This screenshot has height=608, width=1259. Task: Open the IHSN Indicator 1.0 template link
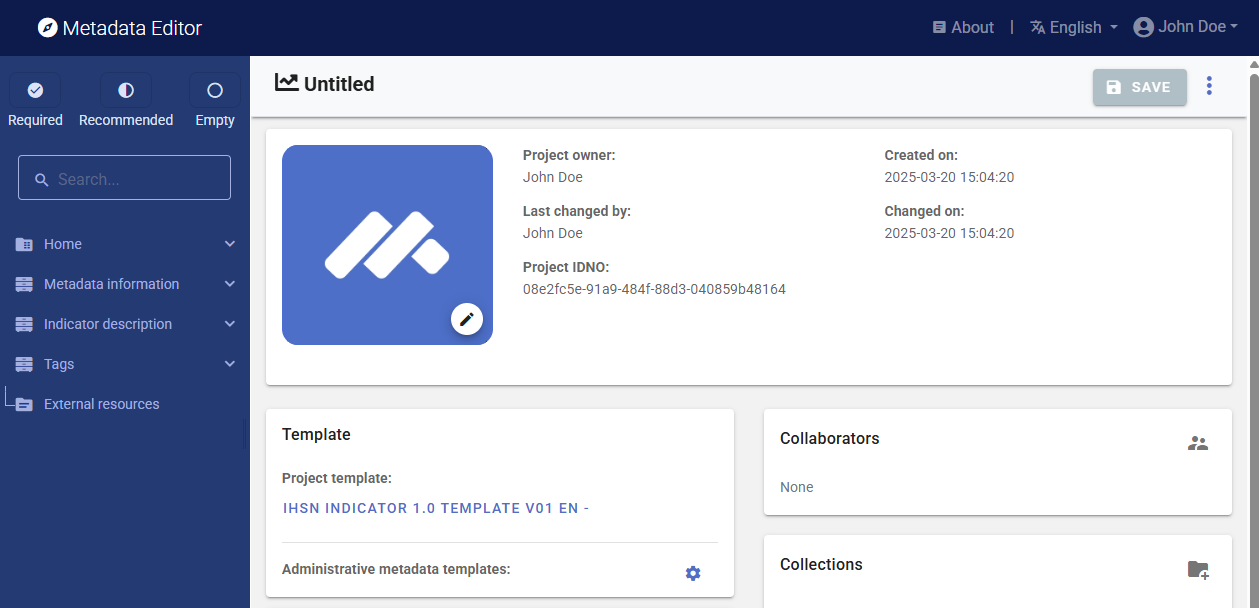tap(435, 508)
